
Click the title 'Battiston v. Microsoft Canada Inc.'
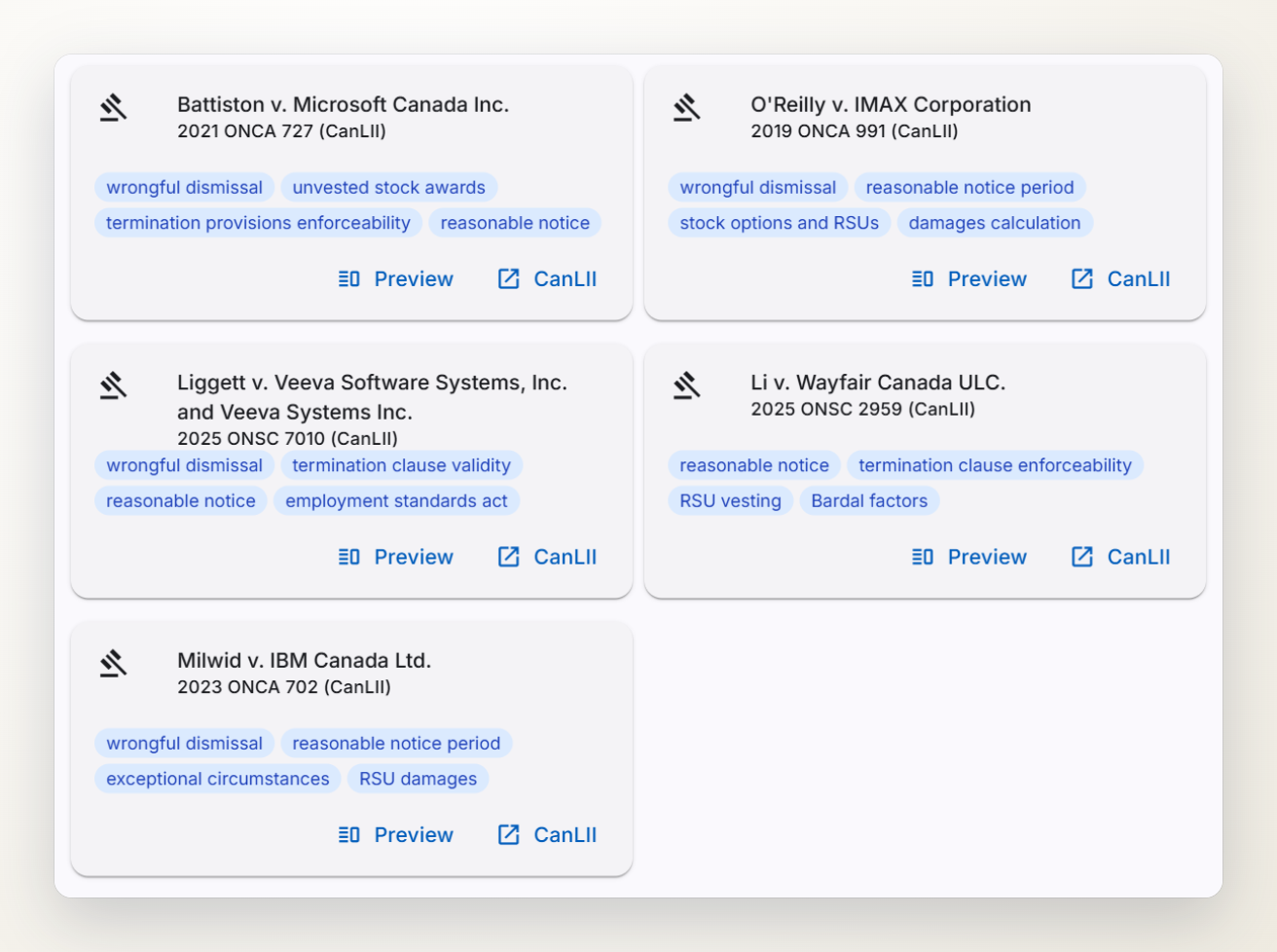(x=344, y=105)
